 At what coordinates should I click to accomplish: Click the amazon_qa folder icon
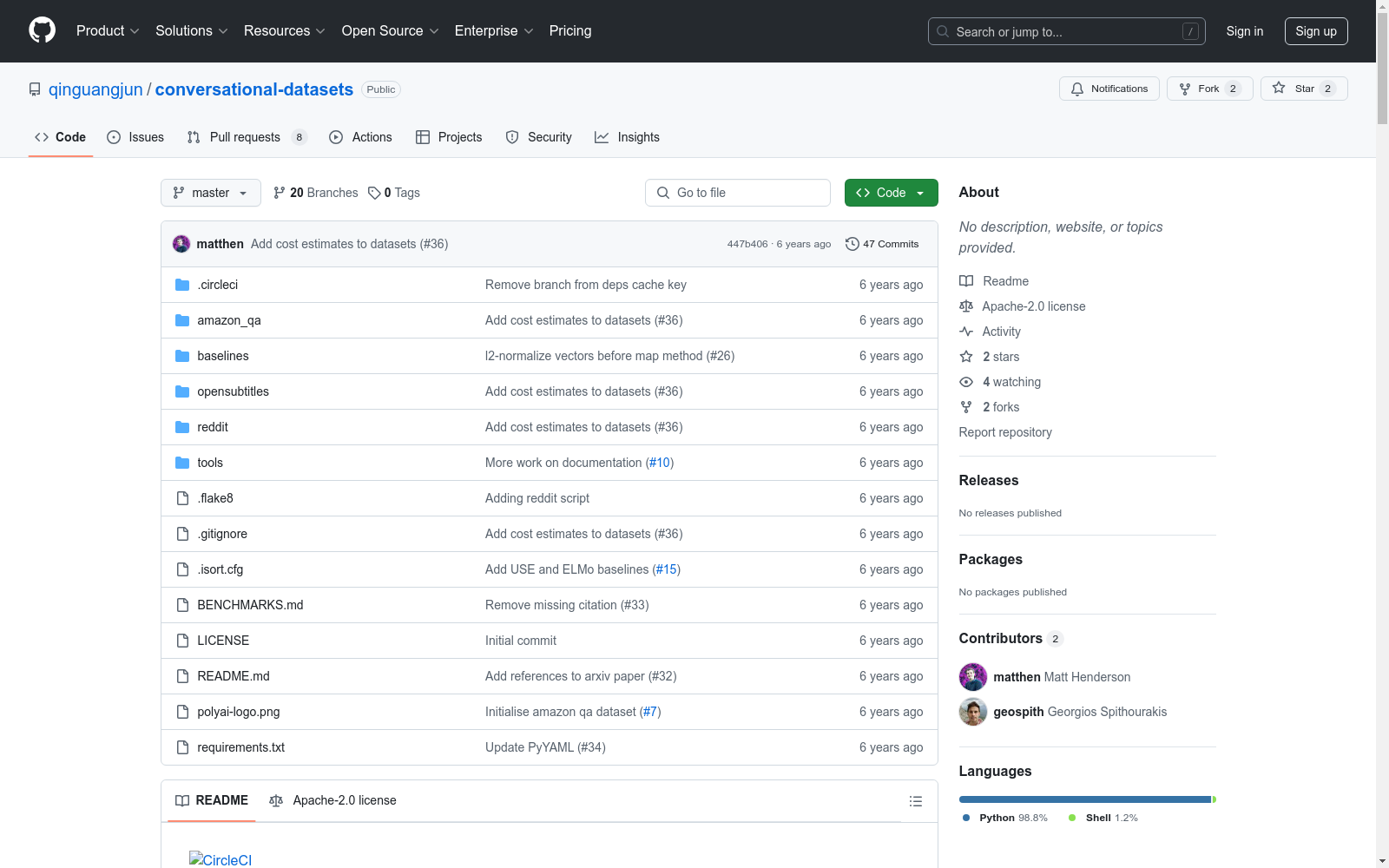[182, 320]
